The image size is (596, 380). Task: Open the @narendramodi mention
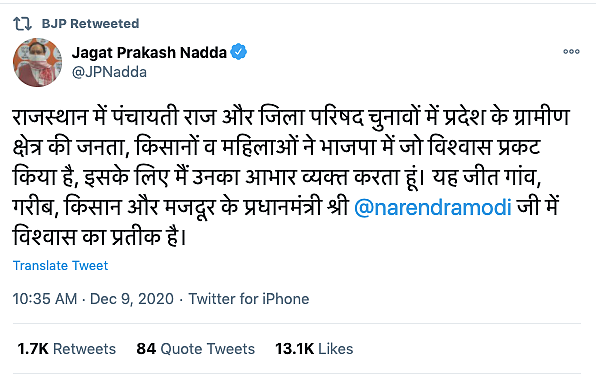(433, 207)
